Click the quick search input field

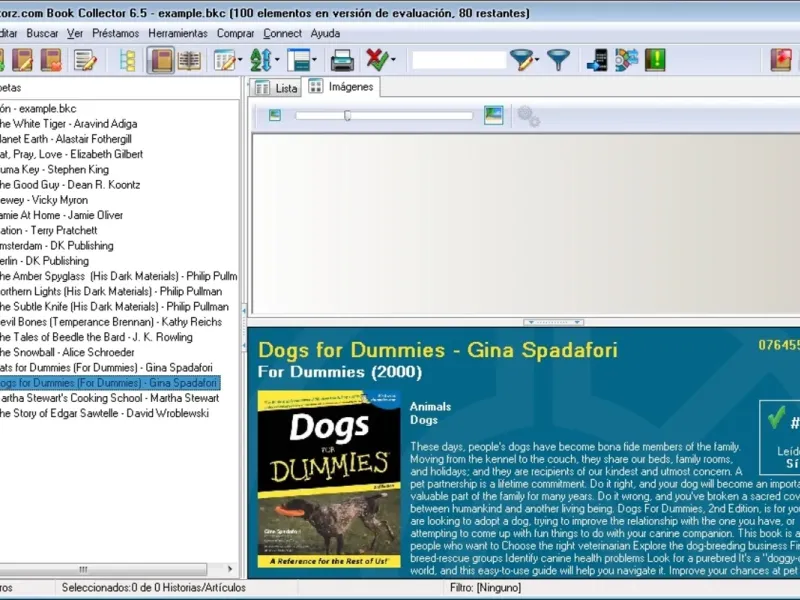click(459, 60)
